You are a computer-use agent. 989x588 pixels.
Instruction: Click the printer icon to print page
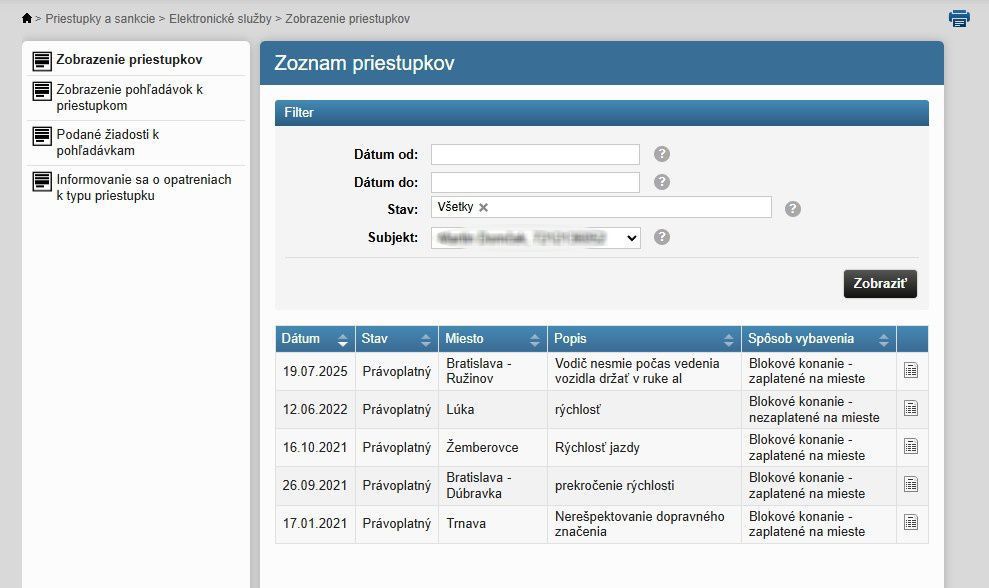[x=959, y=18]
